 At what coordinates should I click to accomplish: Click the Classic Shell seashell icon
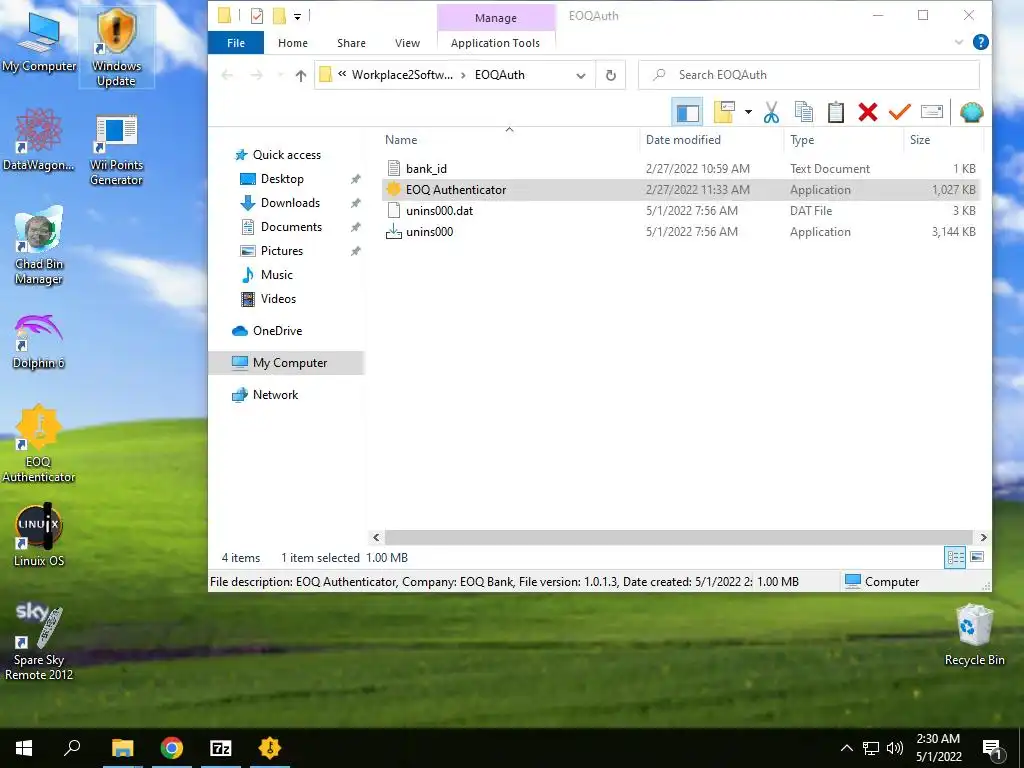tap(971, 112)
